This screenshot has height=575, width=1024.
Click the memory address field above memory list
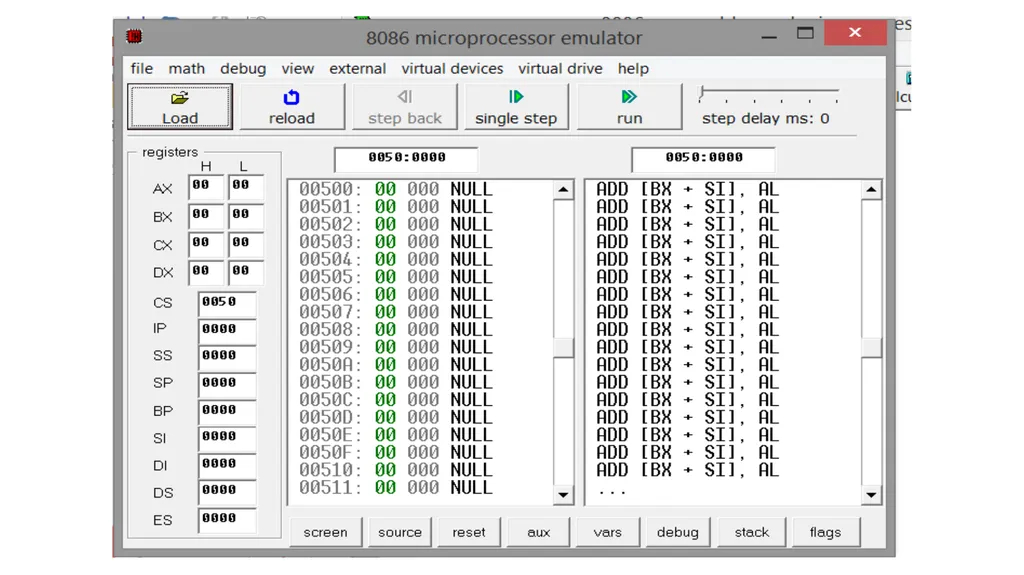coord(406,159)
